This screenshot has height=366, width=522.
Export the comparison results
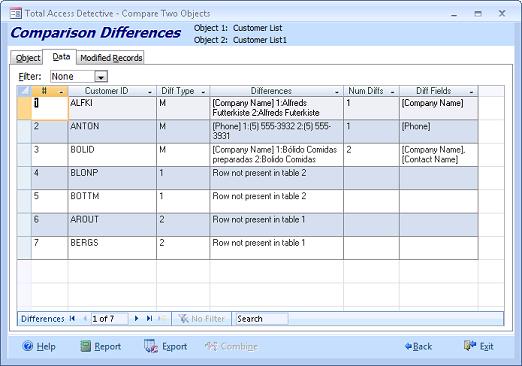[x=165, y=346]
